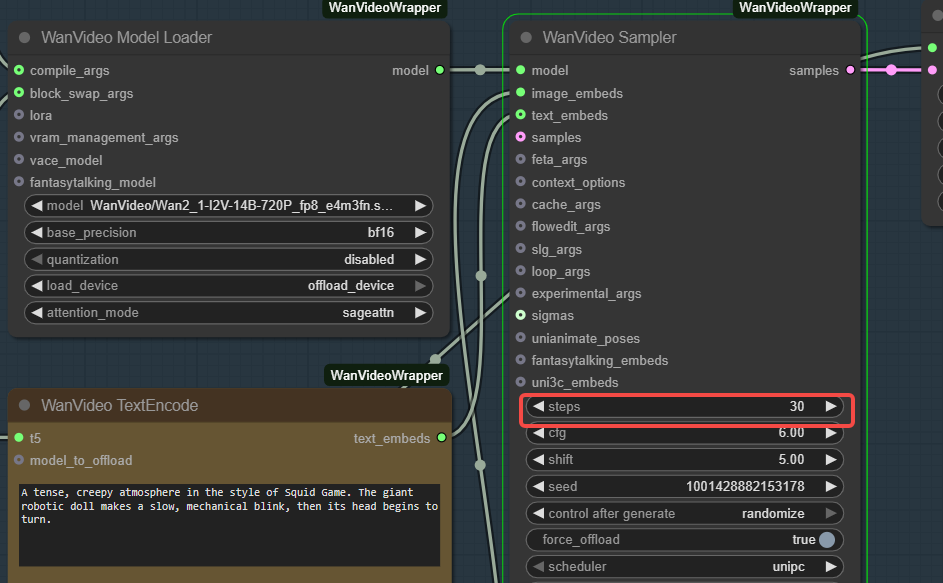Open the base_precision dropdown
Image resolution: width=943 pixels, height=583 pixels.
pyautogui.click(x=229, y=232)
